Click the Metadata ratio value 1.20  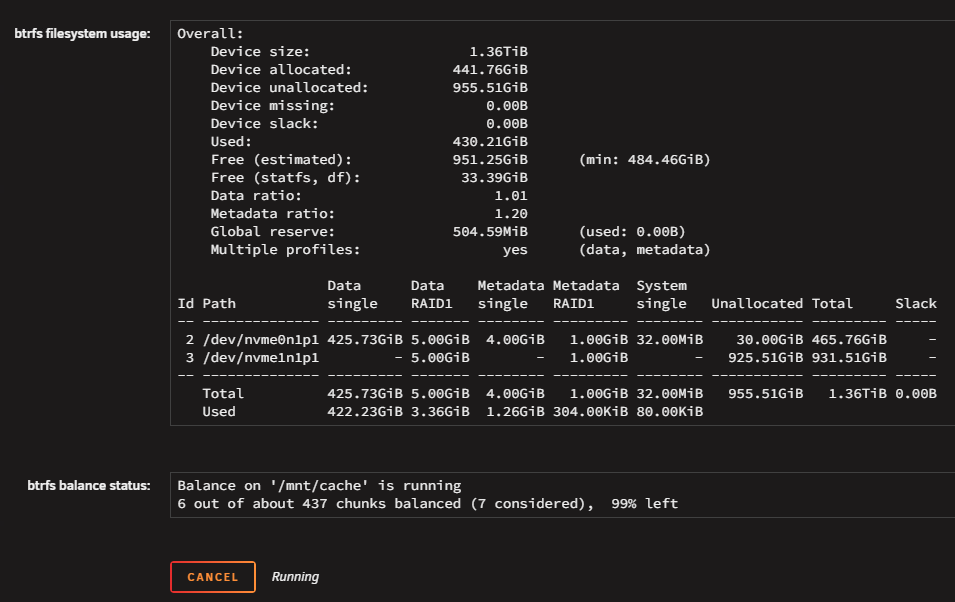(511, 214)
